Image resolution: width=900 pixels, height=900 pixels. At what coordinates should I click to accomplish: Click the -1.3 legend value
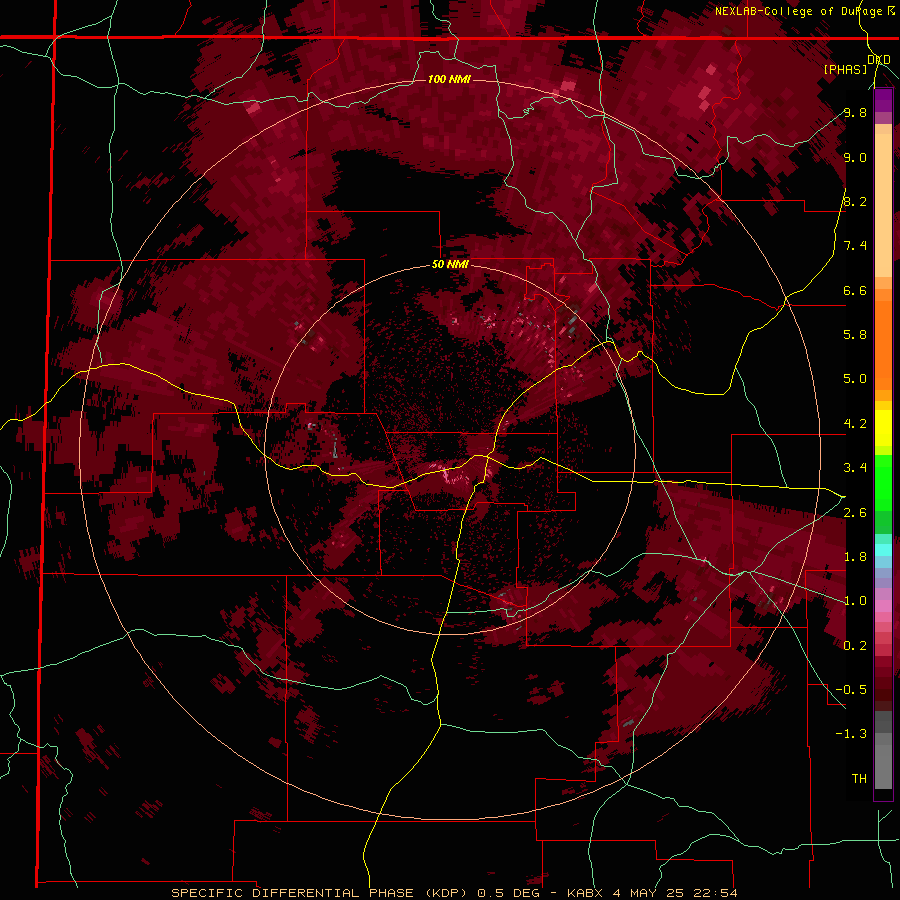pyautogui.click(x=851, y=734)
